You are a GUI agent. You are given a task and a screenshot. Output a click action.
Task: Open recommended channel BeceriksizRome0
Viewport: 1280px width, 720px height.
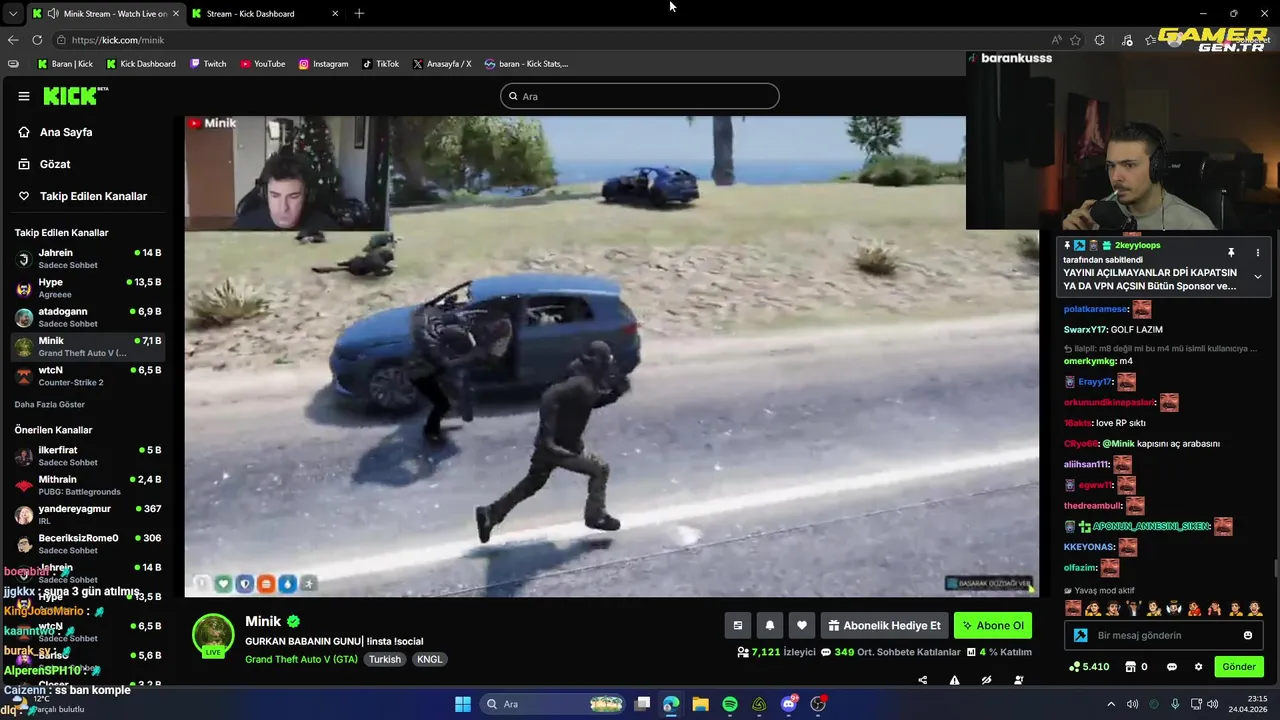point(88,543)
